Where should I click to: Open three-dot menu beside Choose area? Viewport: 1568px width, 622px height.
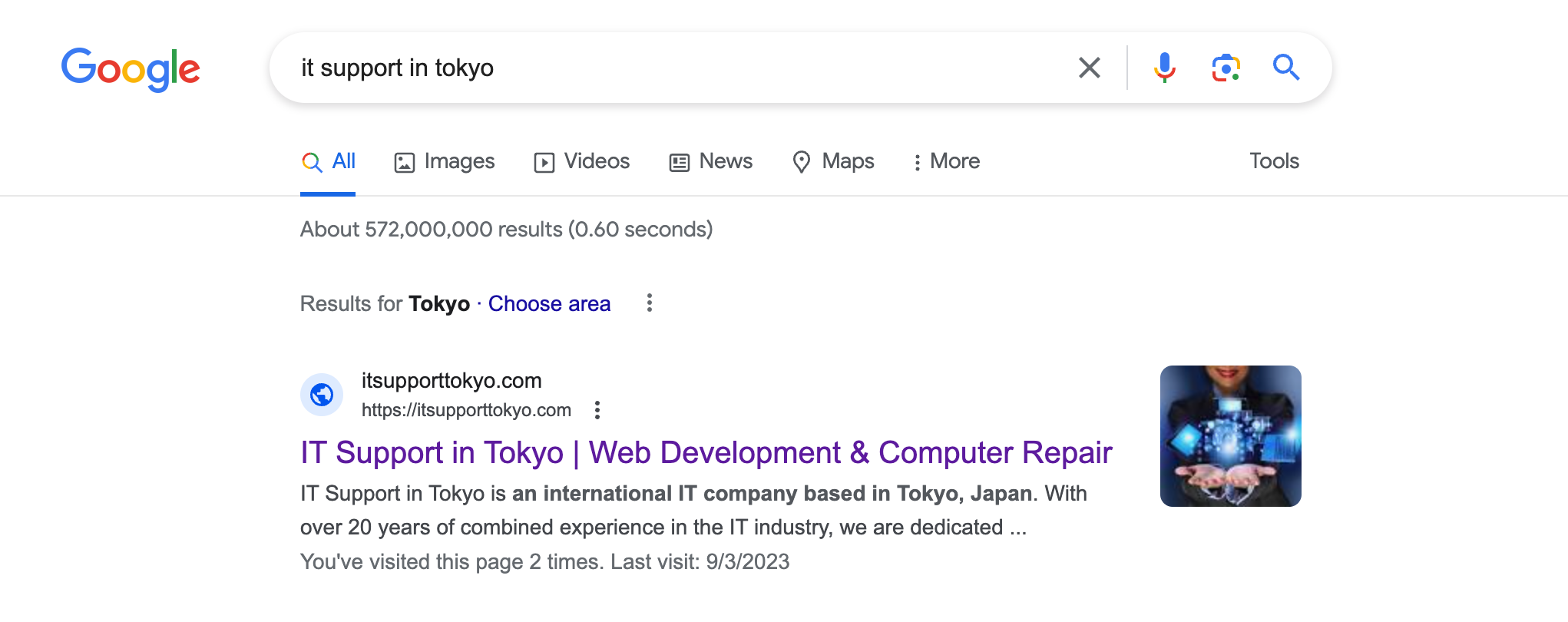click(x=650, y=303)
